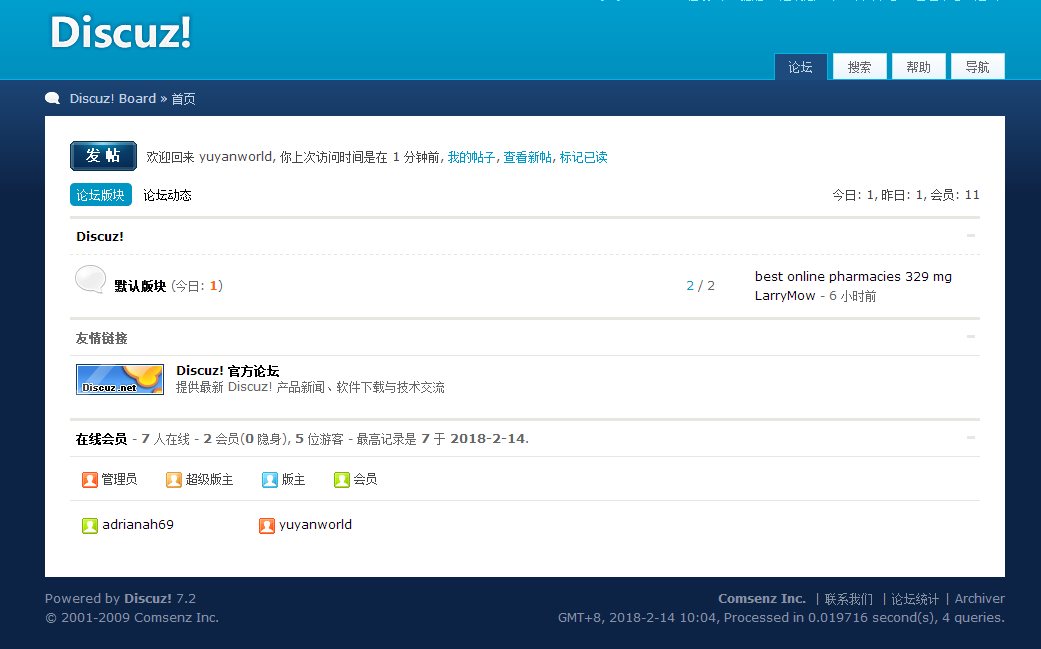Collapse the Discuz! category section
The image size is (1041, 649).
[971, 236]
